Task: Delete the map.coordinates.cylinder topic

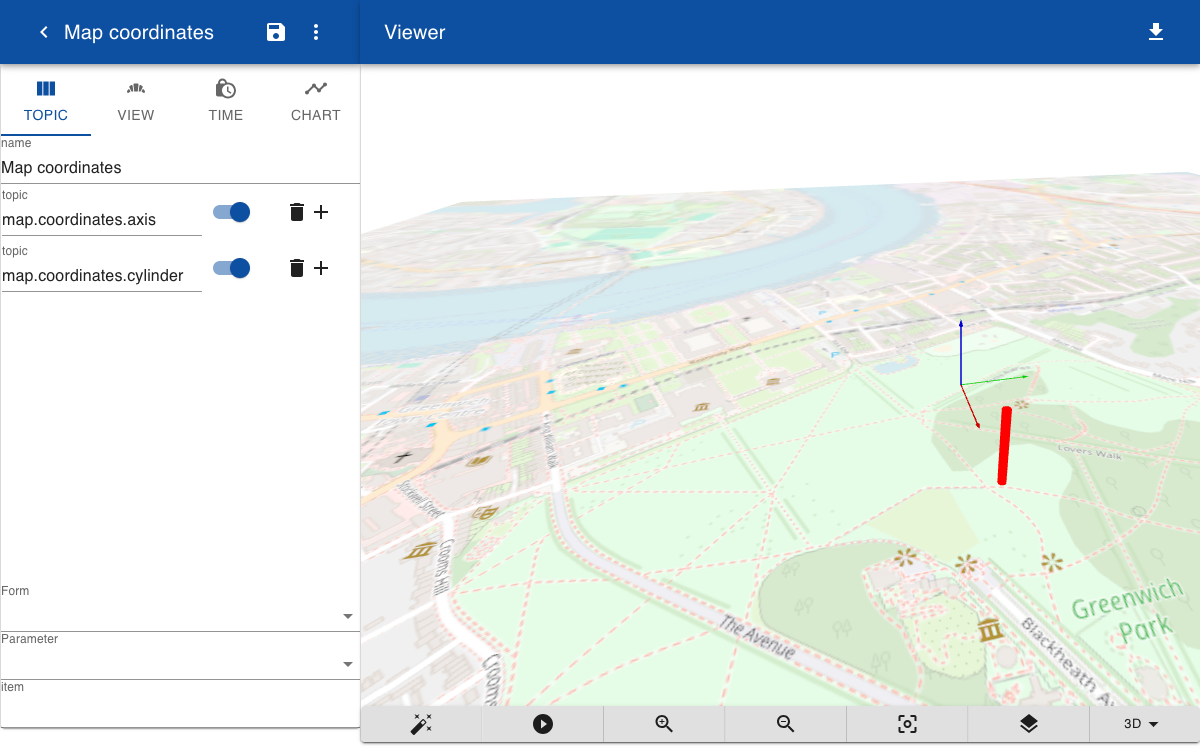Action: pos(297,268)
